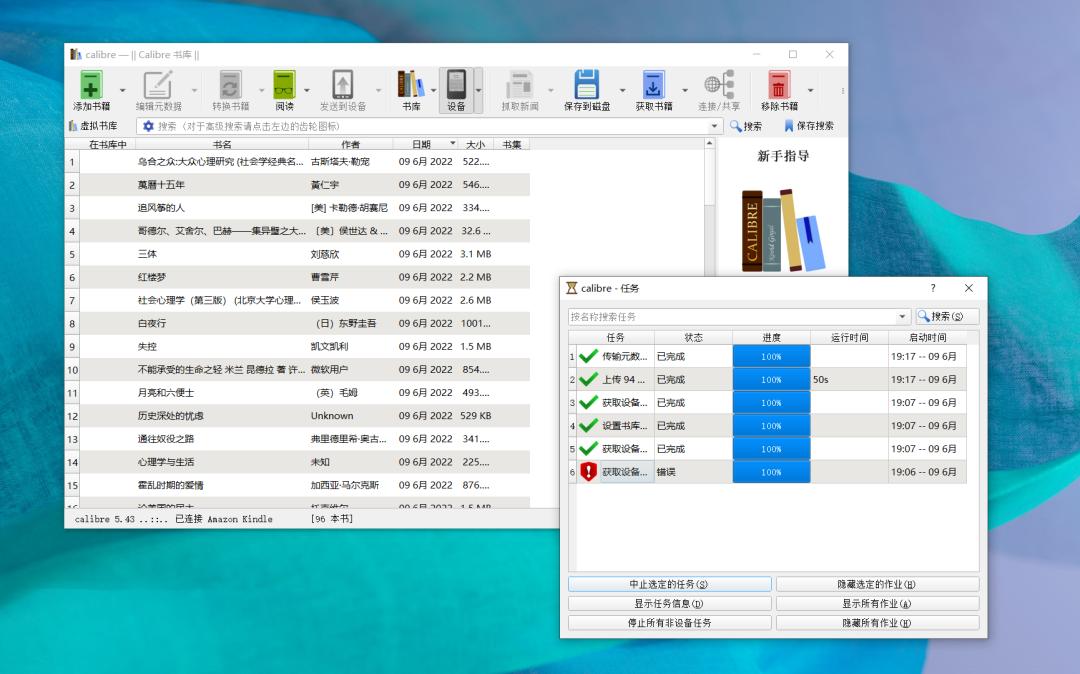Expand the task name search dropdown
1080x674 pixels.
(x=903, y=317)
